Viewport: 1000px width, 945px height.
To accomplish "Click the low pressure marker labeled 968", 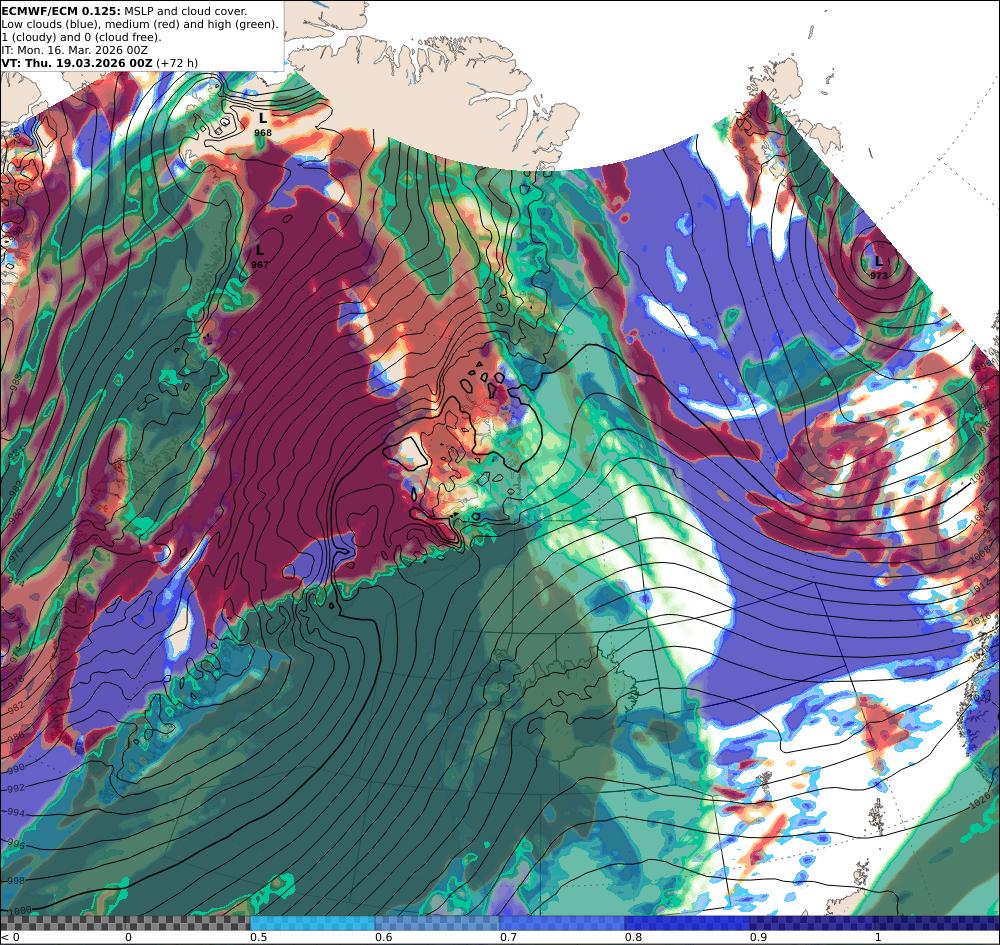I will click(263, 124).
